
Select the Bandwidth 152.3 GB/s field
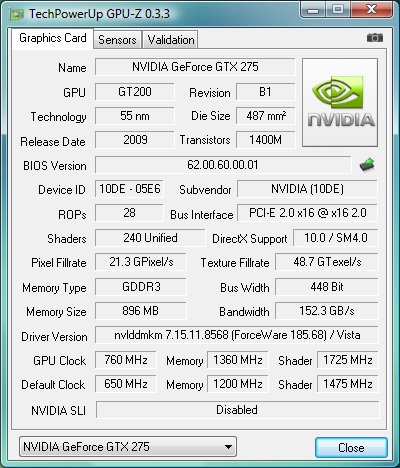(x=327, y=311)
